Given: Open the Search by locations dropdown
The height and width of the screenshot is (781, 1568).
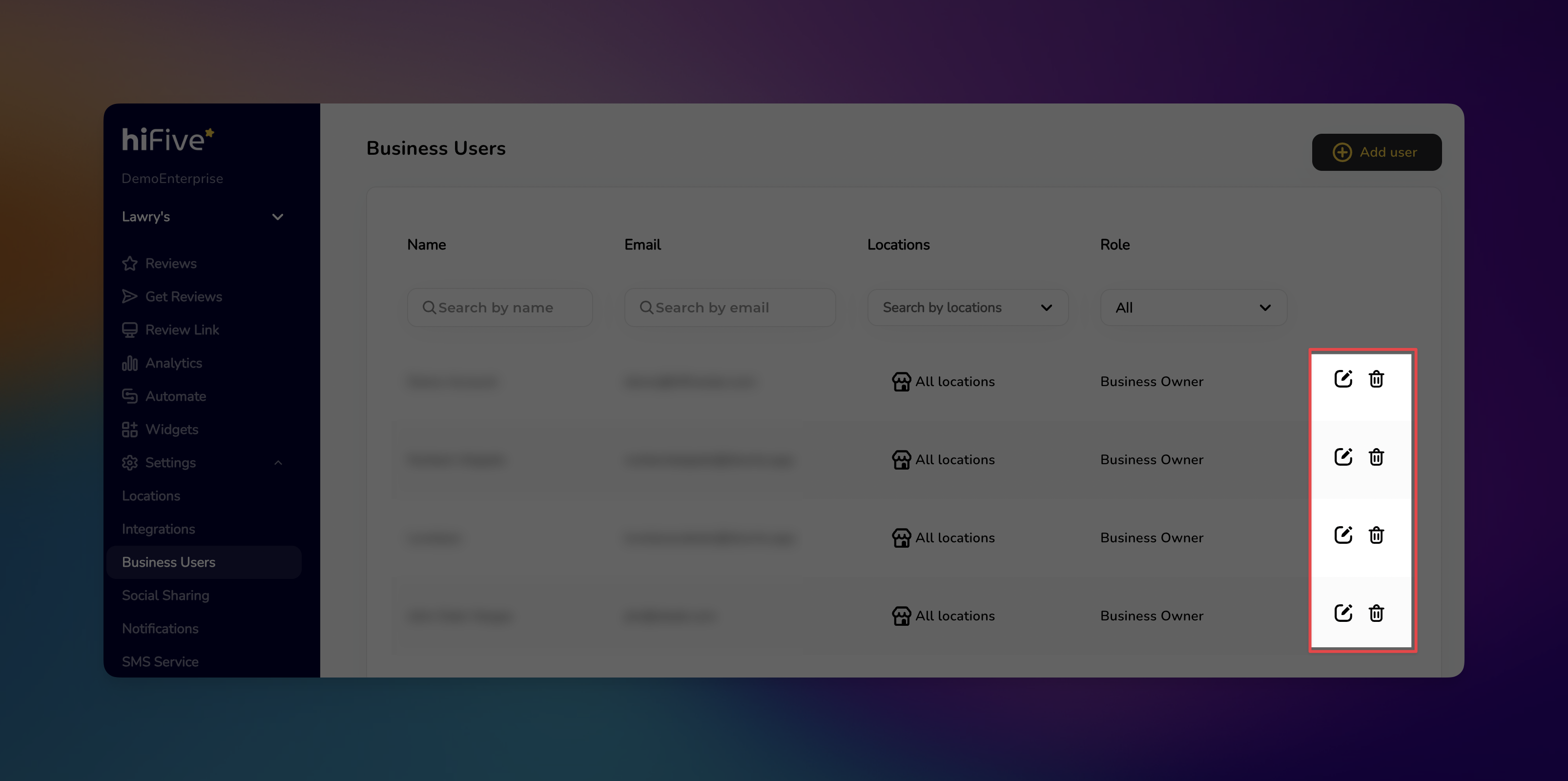Looking at the screenshot, I should point(967,308).
